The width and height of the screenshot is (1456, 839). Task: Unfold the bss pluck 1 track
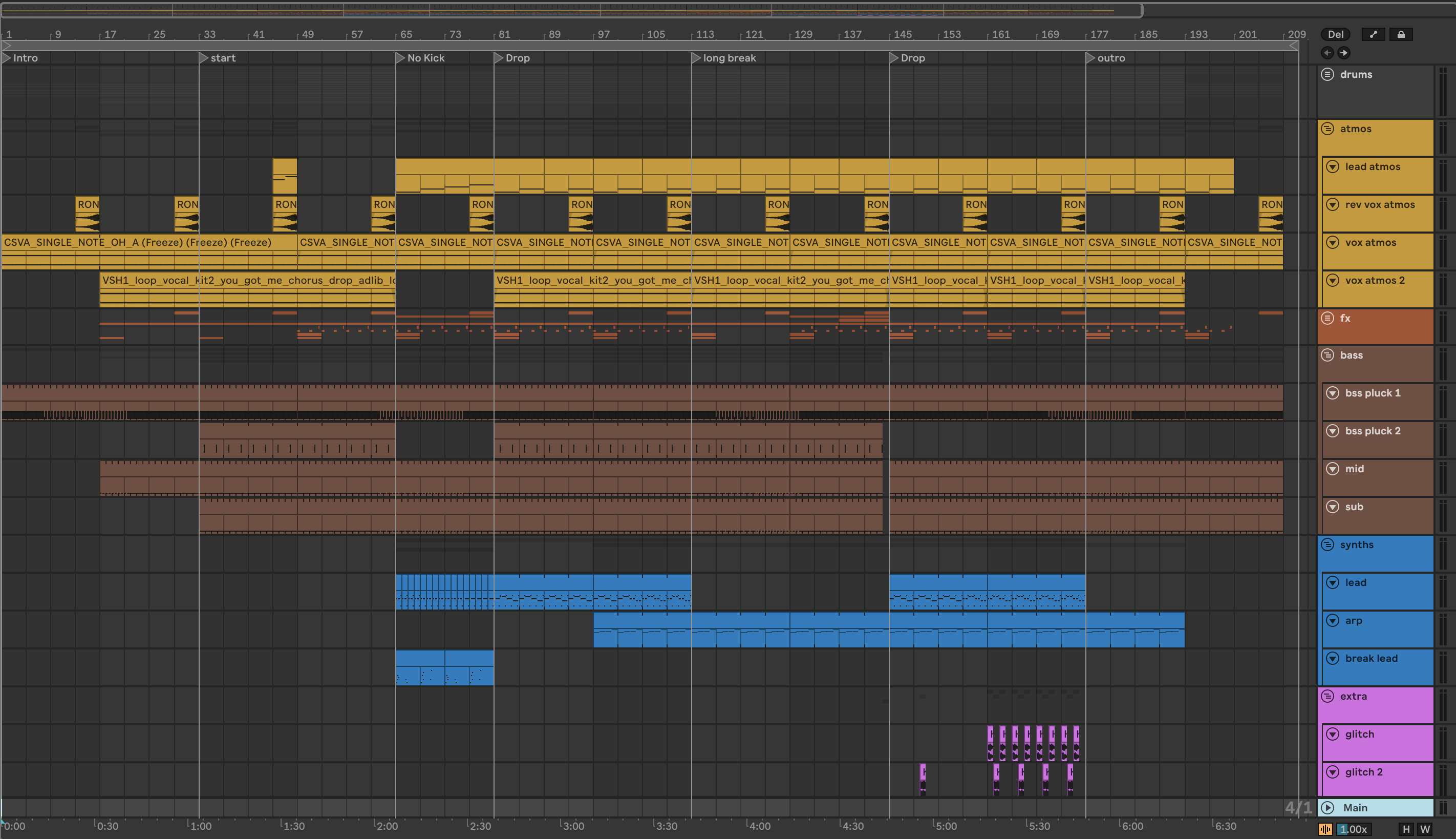1333,393
